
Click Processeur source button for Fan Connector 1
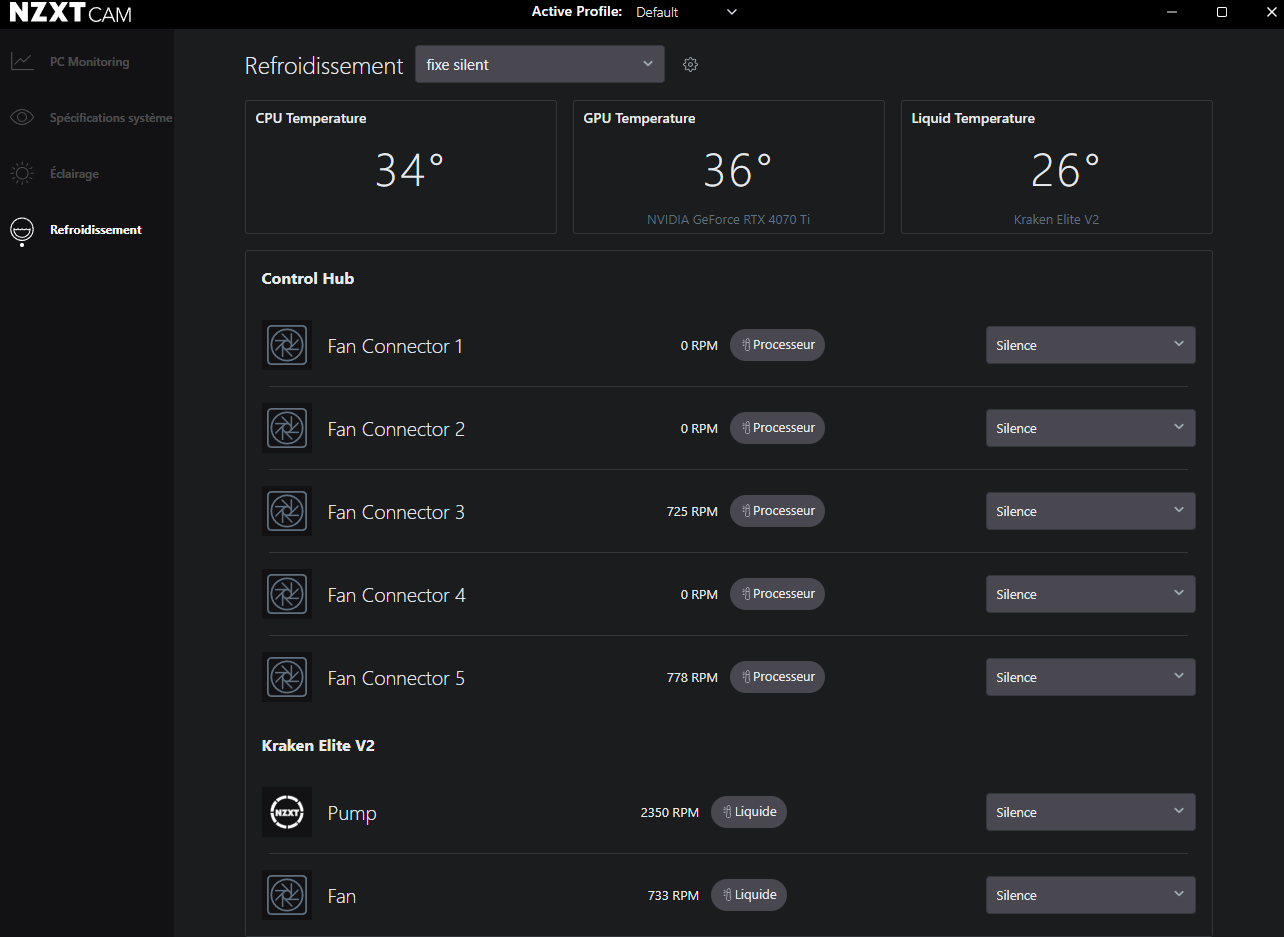click(777, 345)
